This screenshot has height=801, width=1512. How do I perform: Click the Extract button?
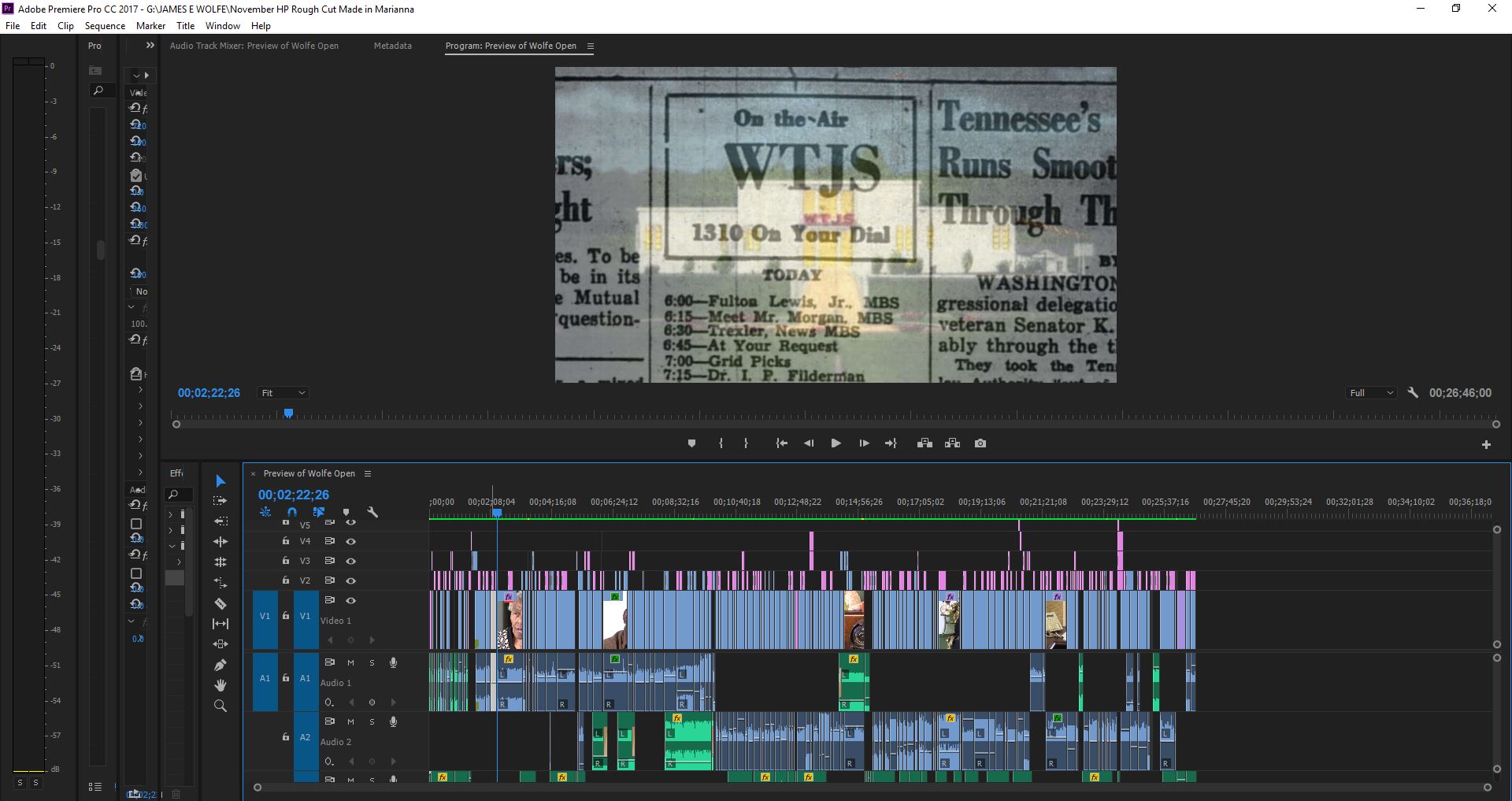(952, 443)
